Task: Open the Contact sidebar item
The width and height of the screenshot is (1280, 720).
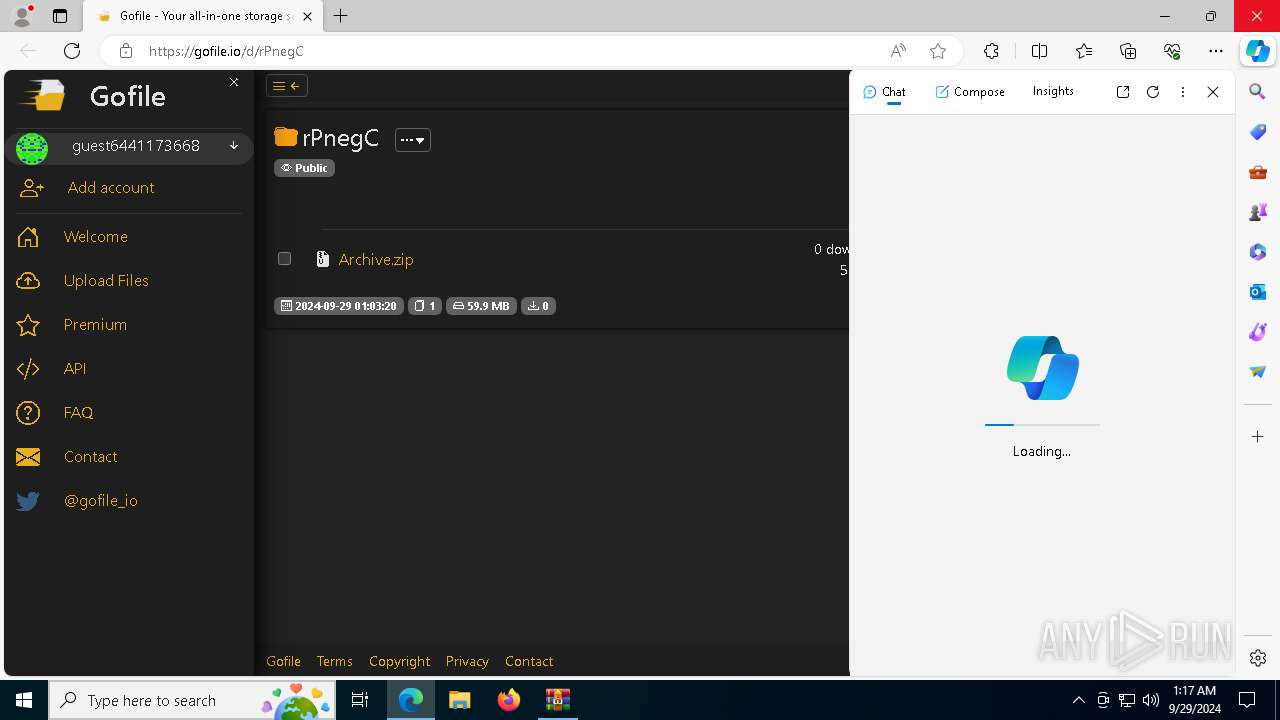Action: pos(90,456)
